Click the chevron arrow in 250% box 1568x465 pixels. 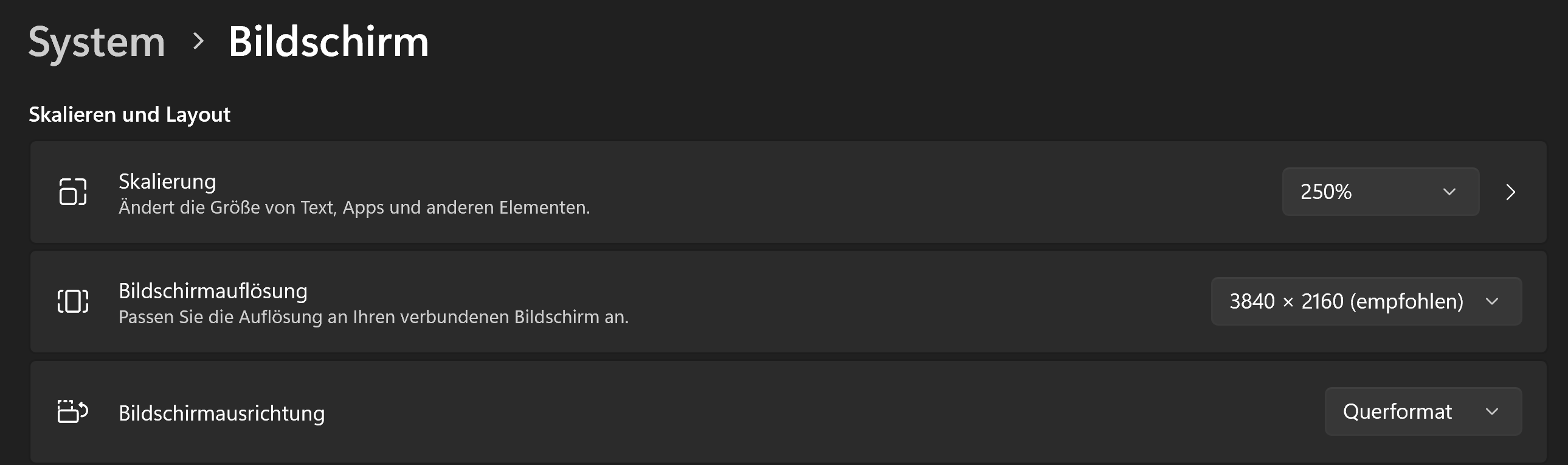pos(1449,192)
